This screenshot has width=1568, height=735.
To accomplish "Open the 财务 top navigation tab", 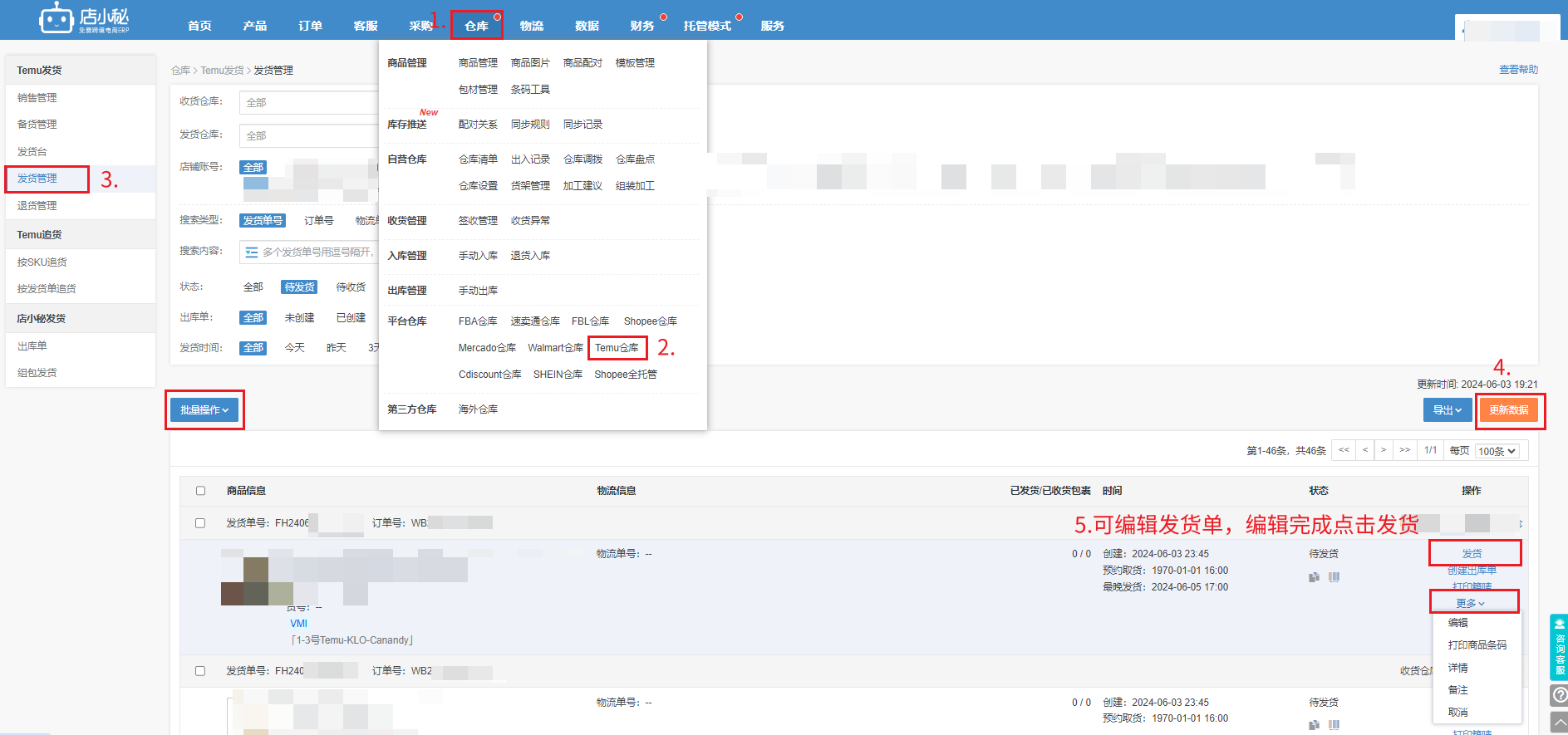I will point(642,26).
